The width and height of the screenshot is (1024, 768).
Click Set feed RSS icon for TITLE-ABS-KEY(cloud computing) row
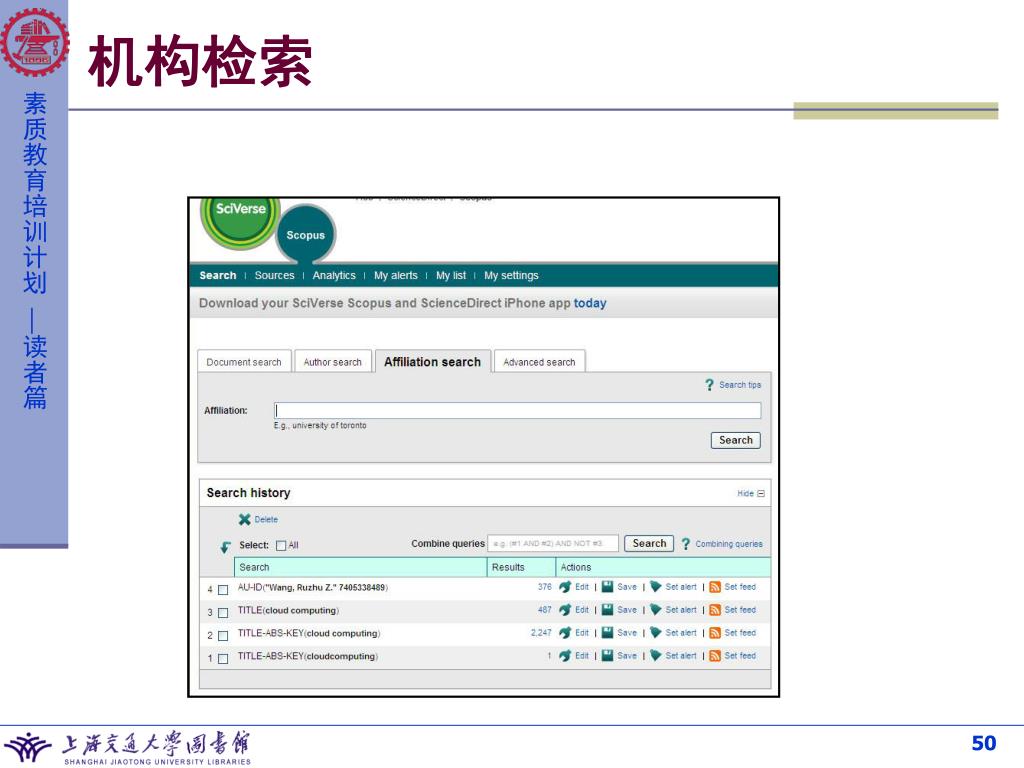coord(714,632)
